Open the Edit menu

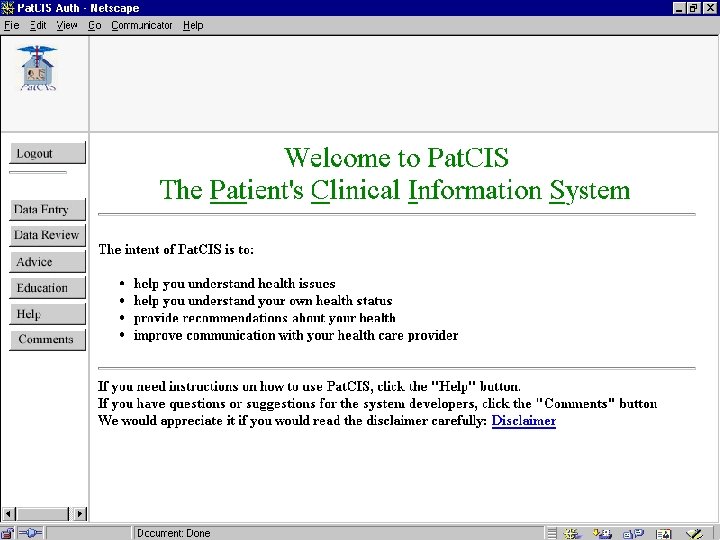[38, 25]
